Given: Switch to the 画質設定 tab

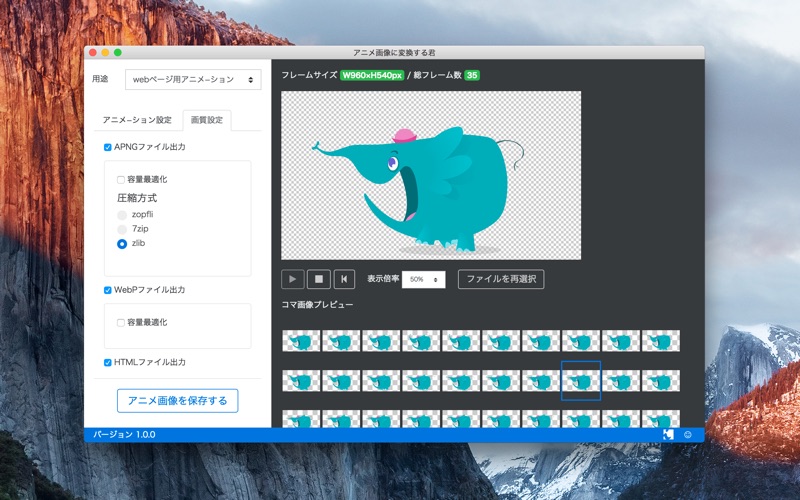Looking at the screenshot, I should pyautogui.click(x=207, y=120).
